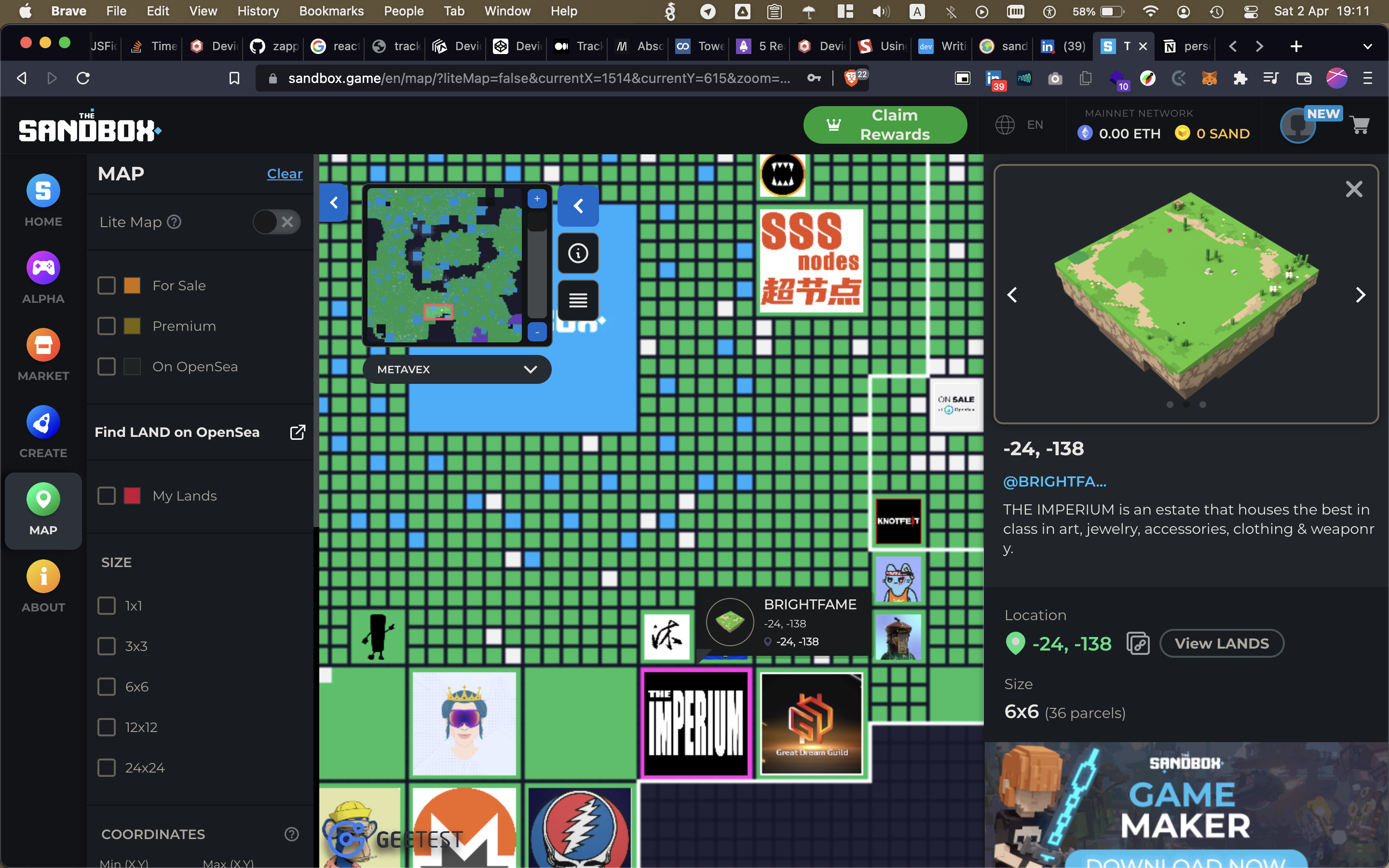Open the History menu in menu bar

click(258, 11)
